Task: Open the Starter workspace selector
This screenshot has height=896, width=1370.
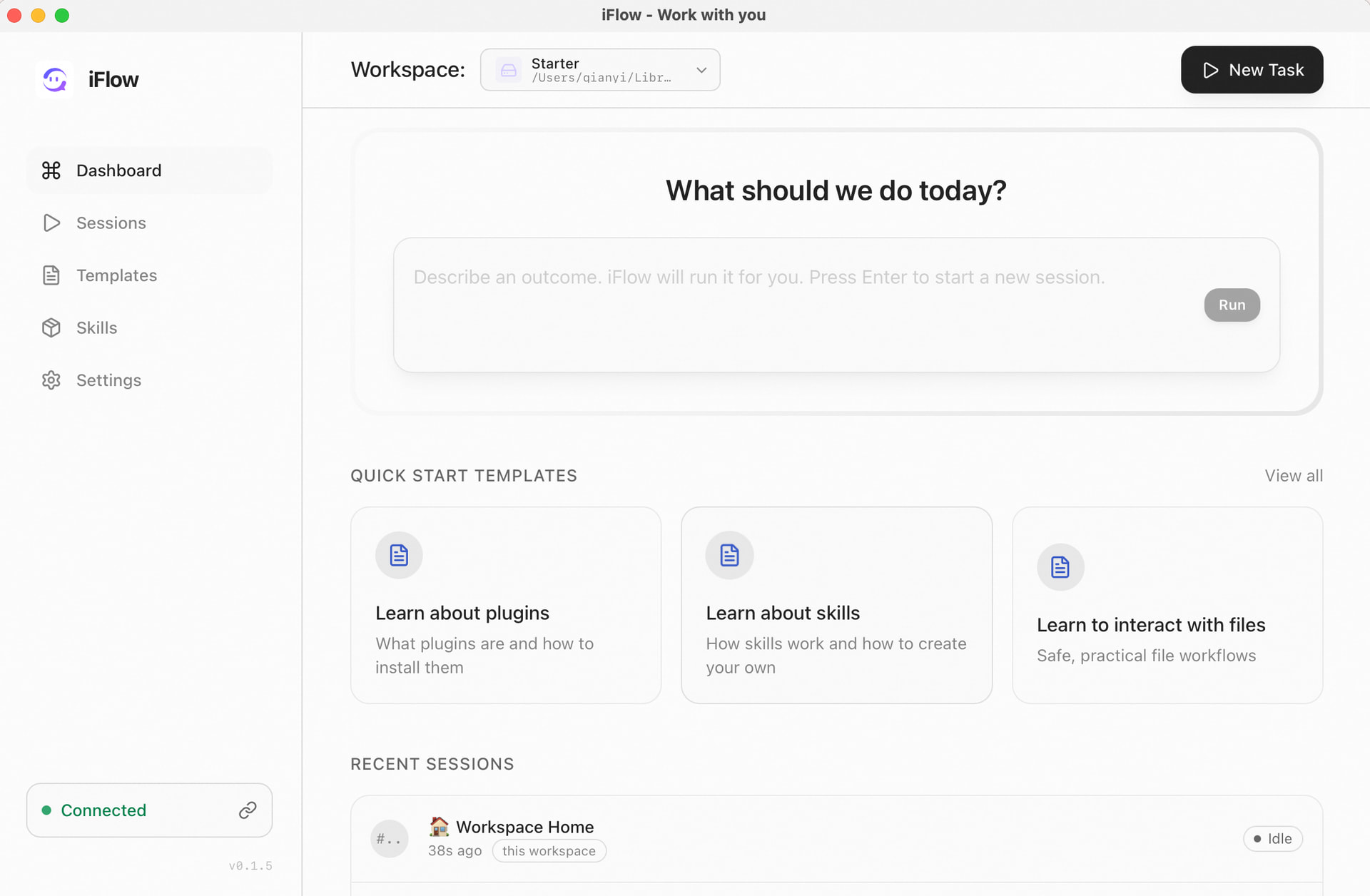Action: coord(600,70)
